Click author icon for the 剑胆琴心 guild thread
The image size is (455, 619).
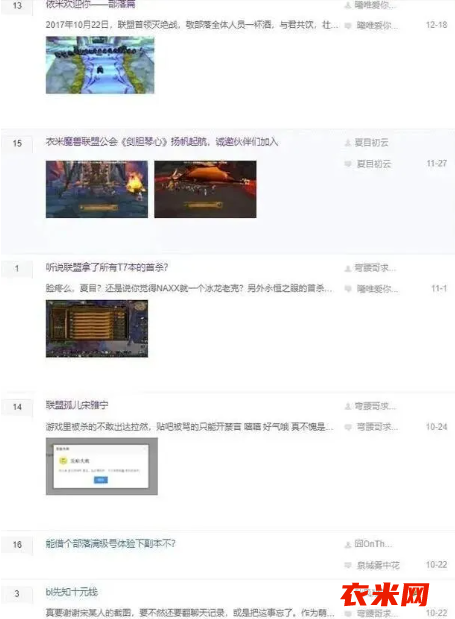point(348,143)
